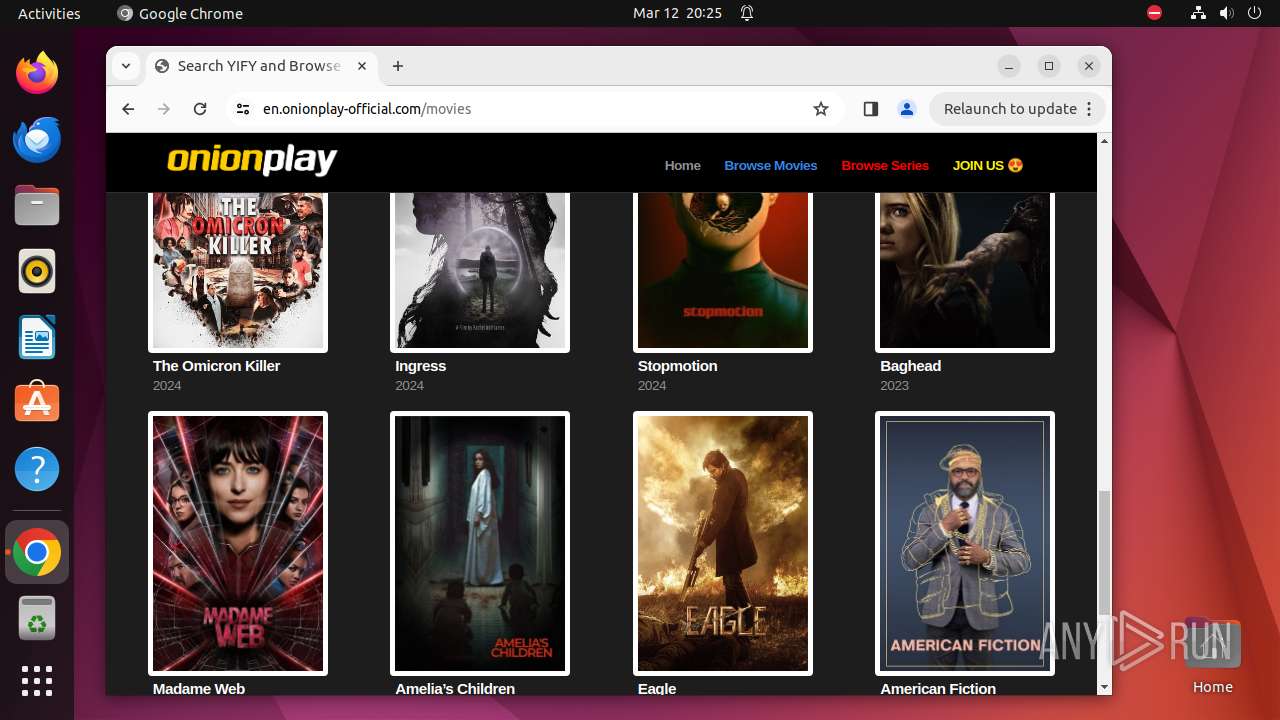The width and height of the screenshot is (1280, 720).
Task: Open the Google Chrome app menu
Action: 180,13
